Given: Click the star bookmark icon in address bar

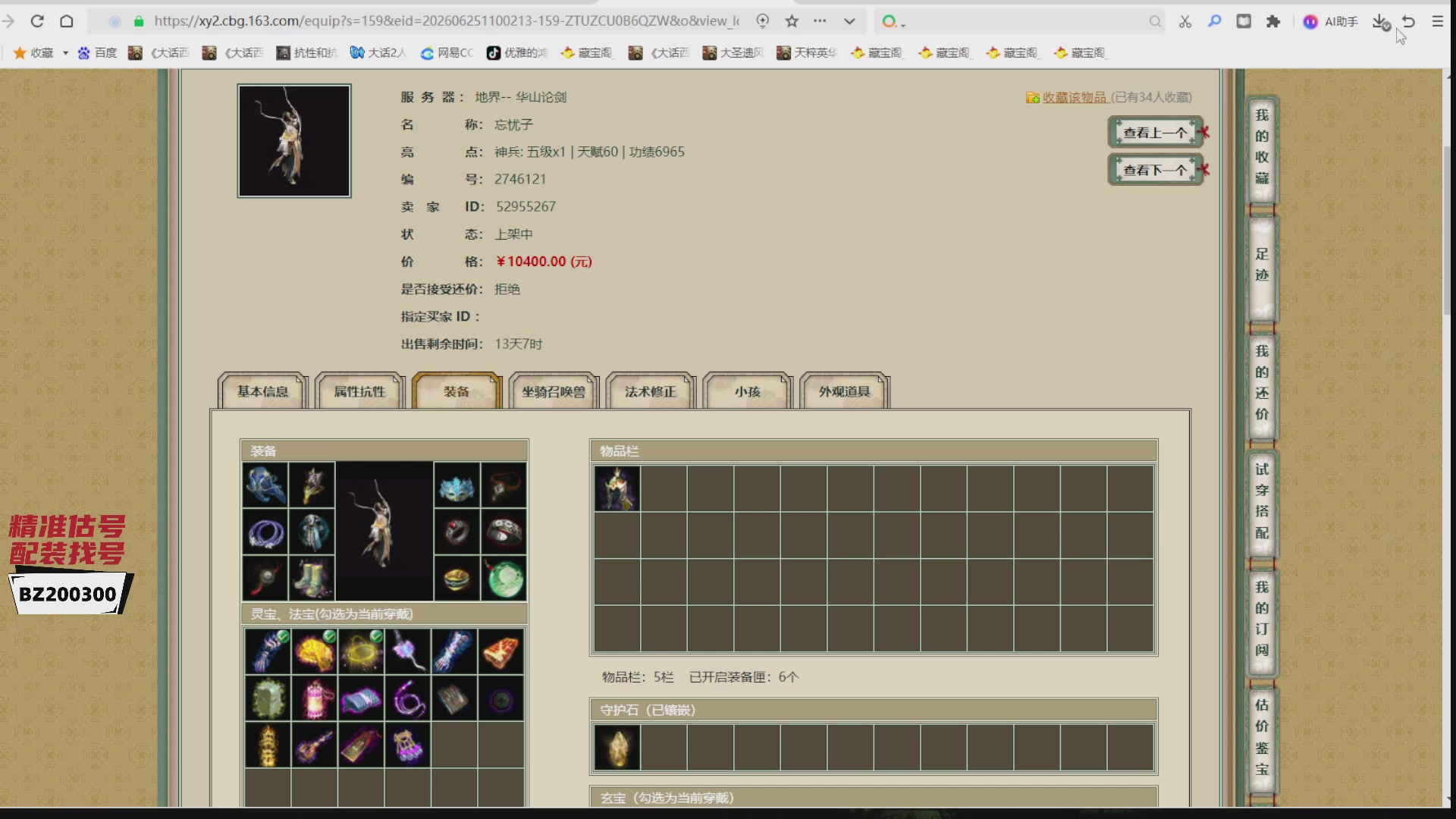Looking at the screenshot, I should coord(792,21).
